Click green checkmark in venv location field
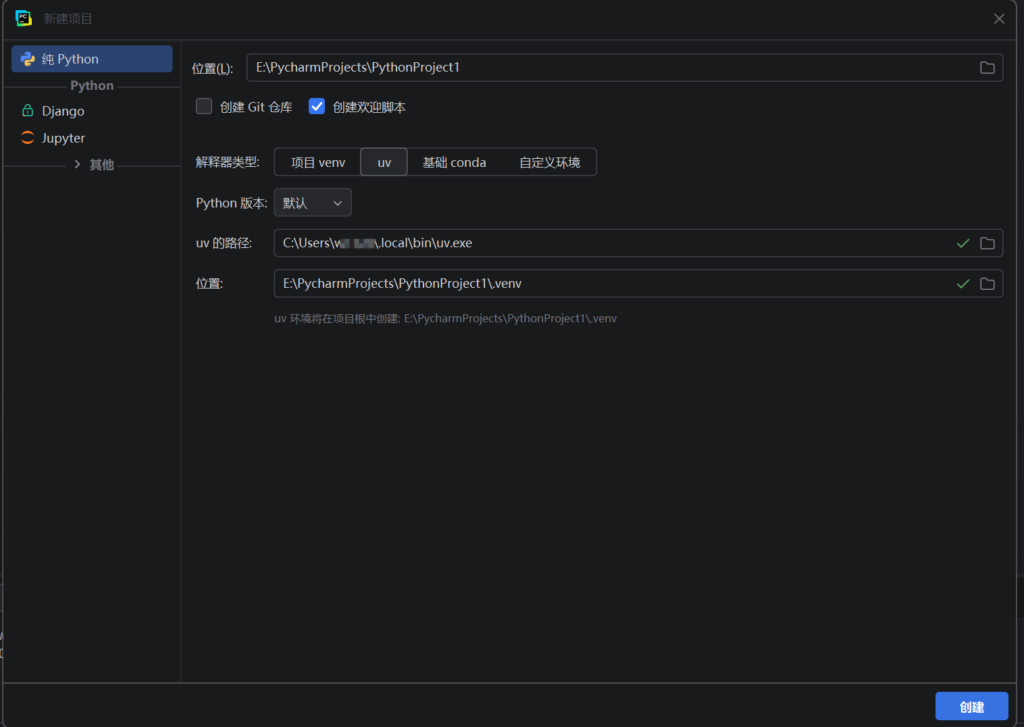The image size is (1024, 727). 963,284
